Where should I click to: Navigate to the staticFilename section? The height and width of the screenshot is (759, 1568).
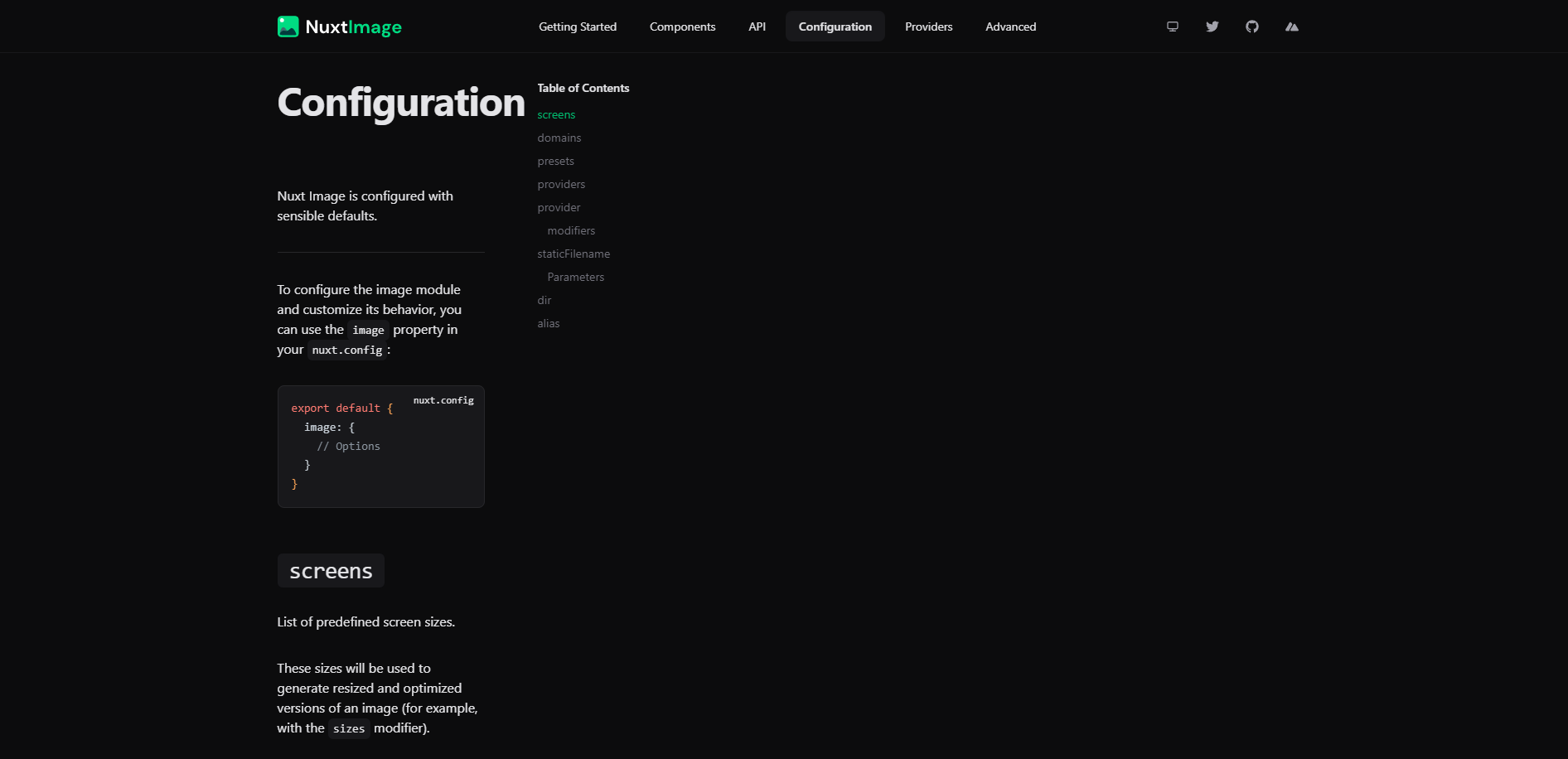[573, 254]
